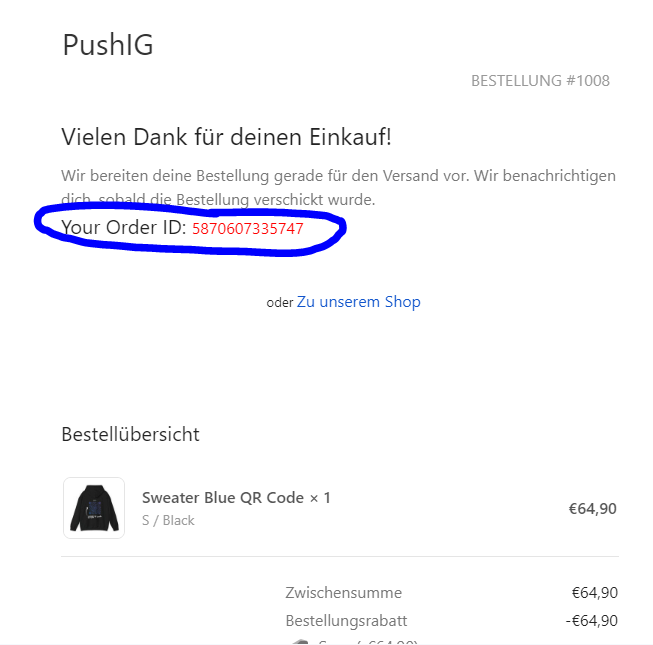This screenshot has height=645, width=653.
Task: Click the discount tag icon under Bestellungsrabatt
Action: [301, 642]
